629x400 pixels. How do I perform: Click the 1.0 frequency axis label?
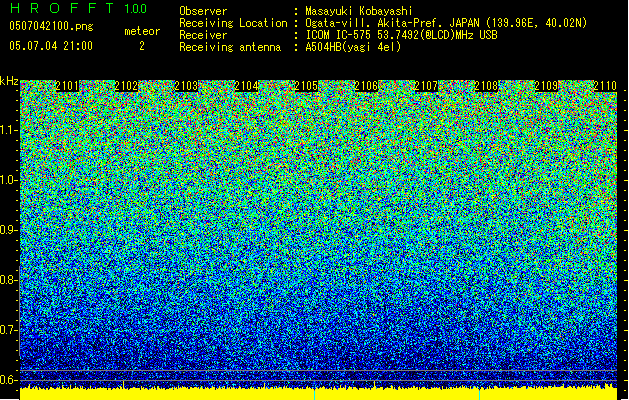(x=8, y=180)
